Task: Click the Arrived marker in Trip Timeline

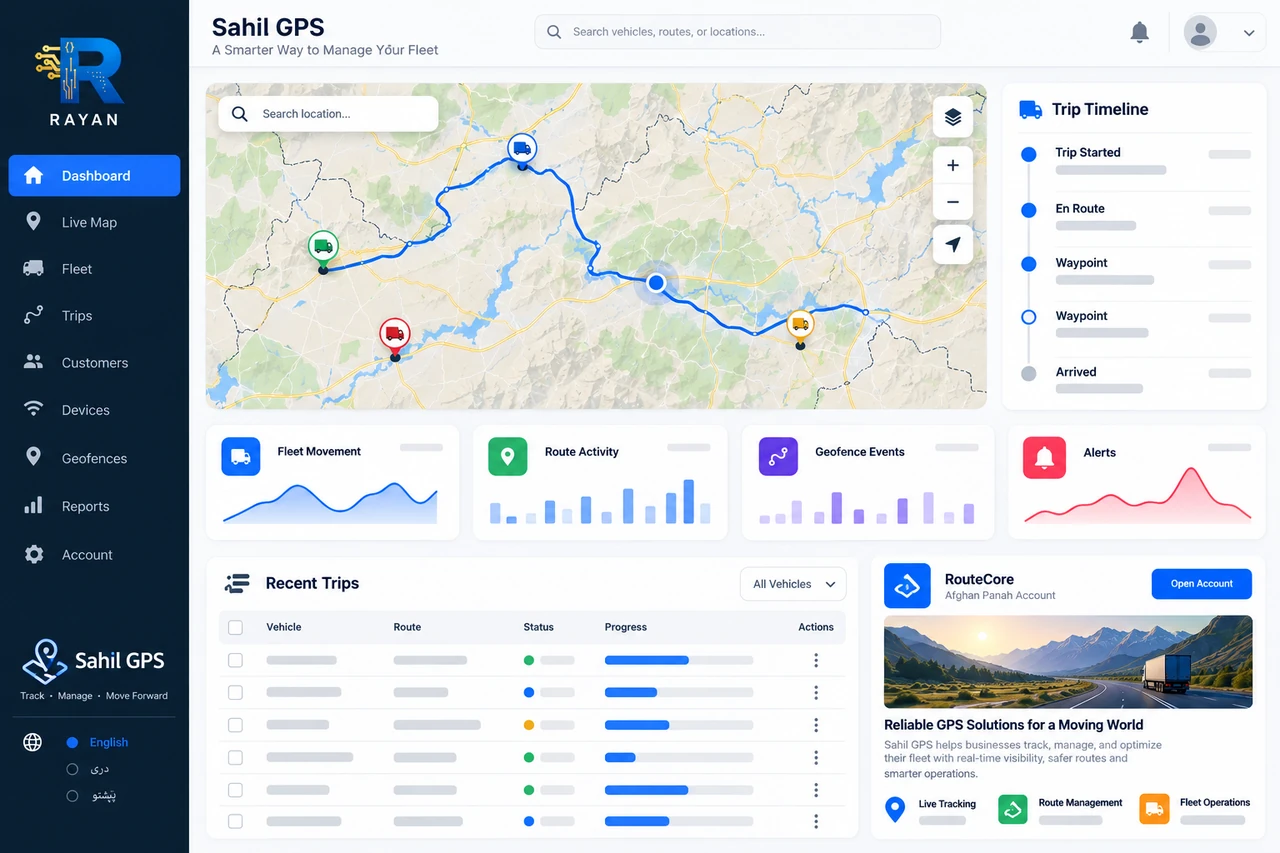Action: 1028,373
